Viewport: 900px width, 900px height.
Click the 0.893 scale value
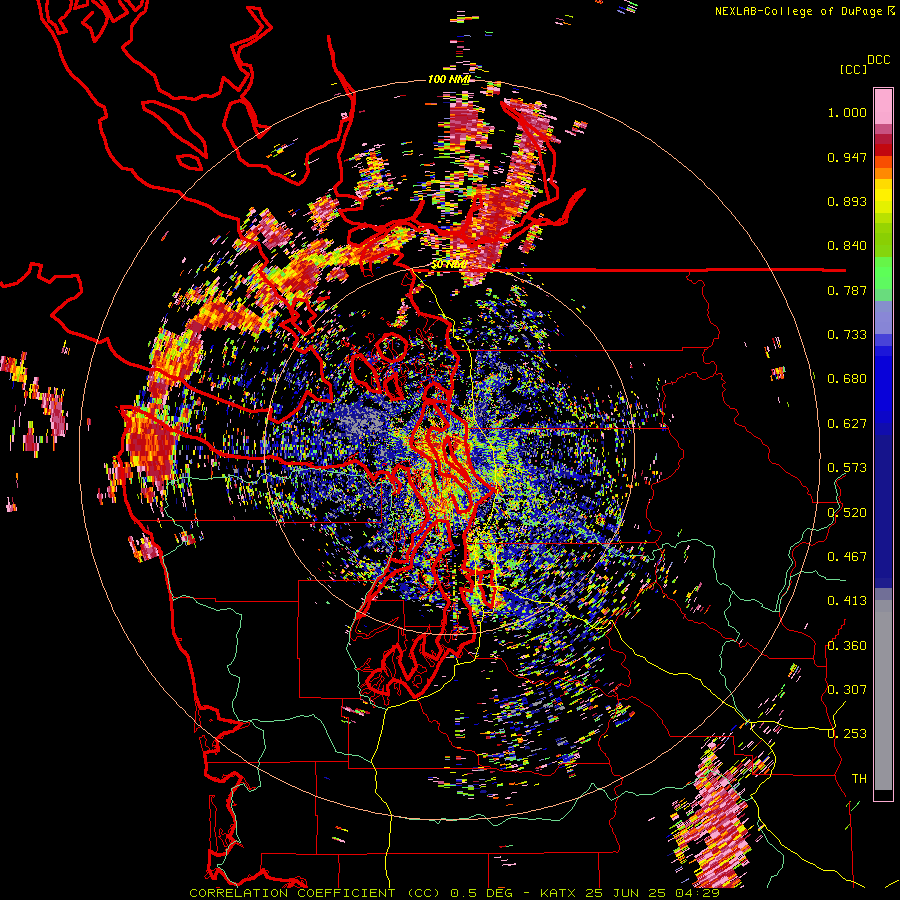[x=847, y=201]
